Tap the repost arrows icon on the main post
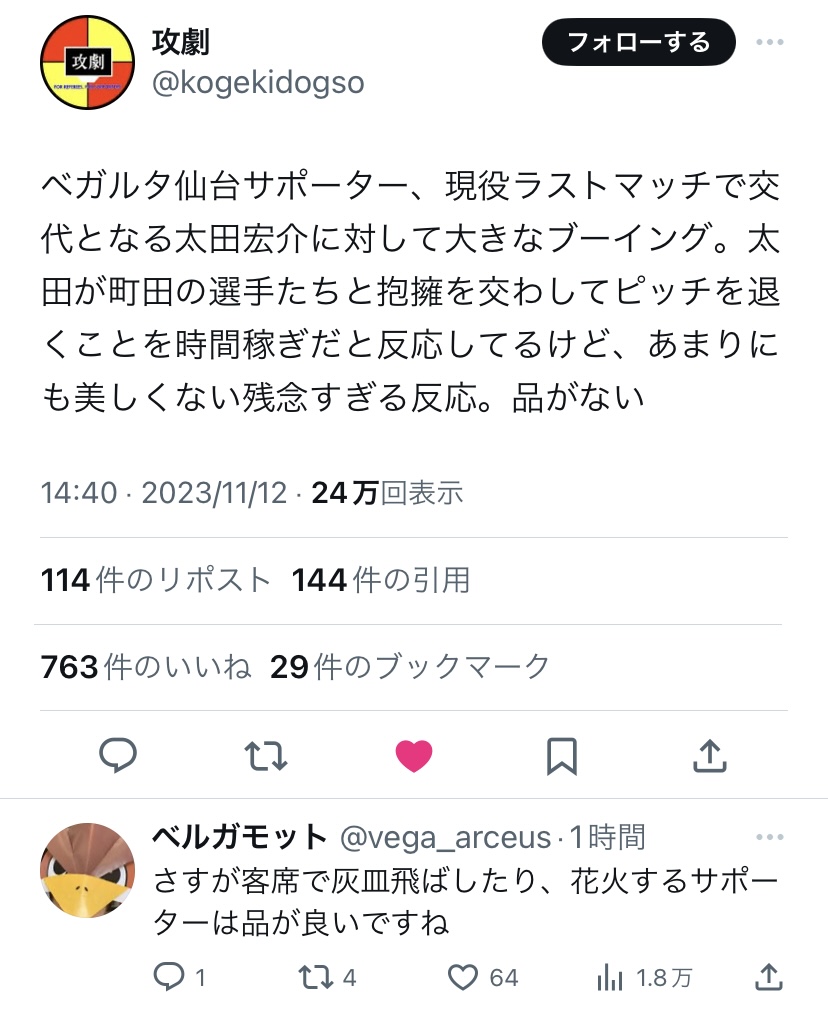 [x=266, y=756]
